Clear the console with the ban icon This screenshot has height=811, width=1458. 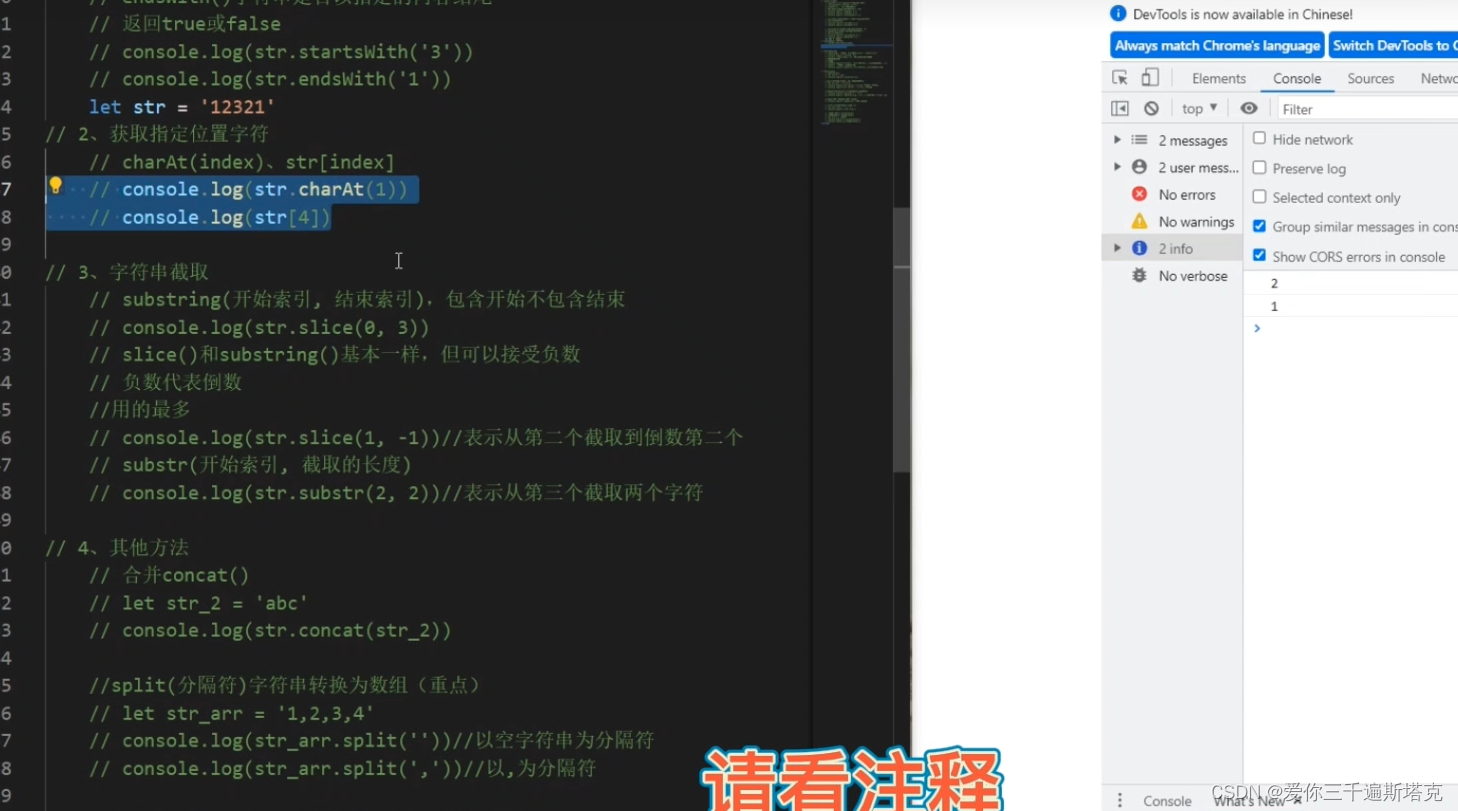pos(1152,107)
